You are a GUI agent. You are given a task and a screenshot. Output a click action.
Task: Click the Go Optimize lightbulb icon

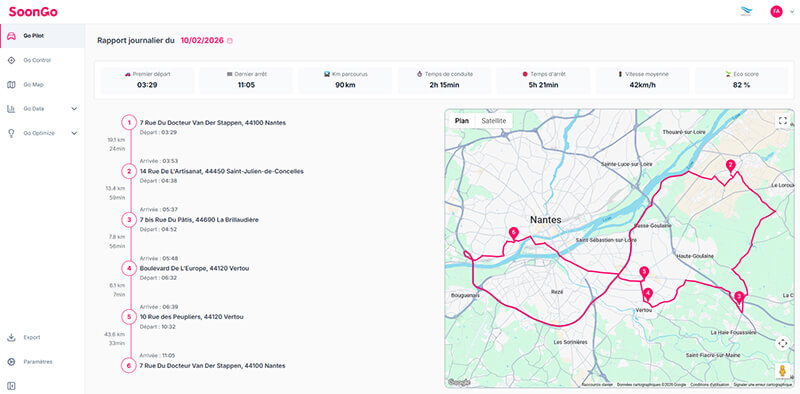[x=11, y=133]
